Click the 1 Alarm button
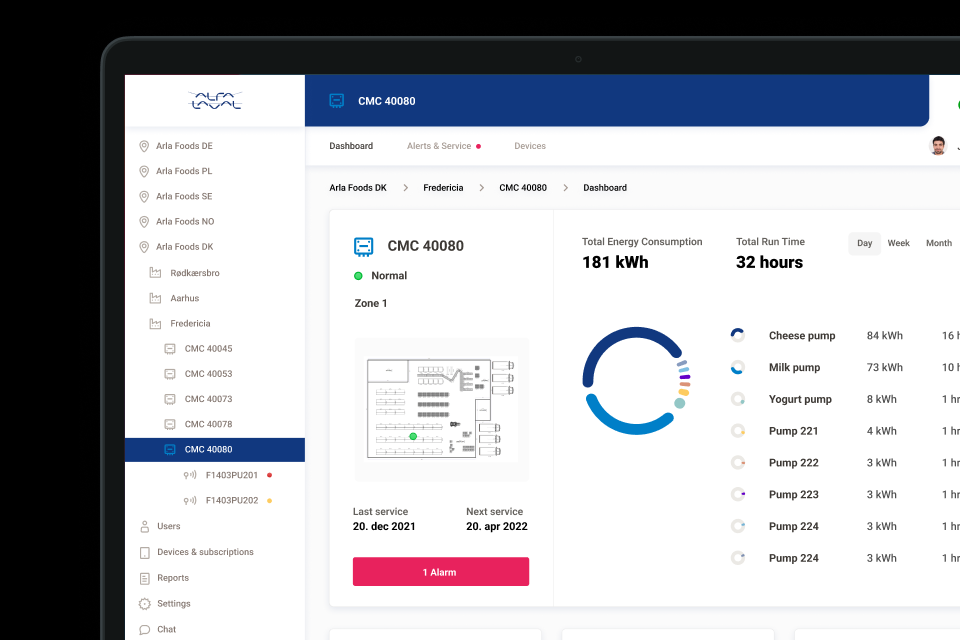Image resolution: width=960 pixels, height=640 pixels. tap(441, 571)
